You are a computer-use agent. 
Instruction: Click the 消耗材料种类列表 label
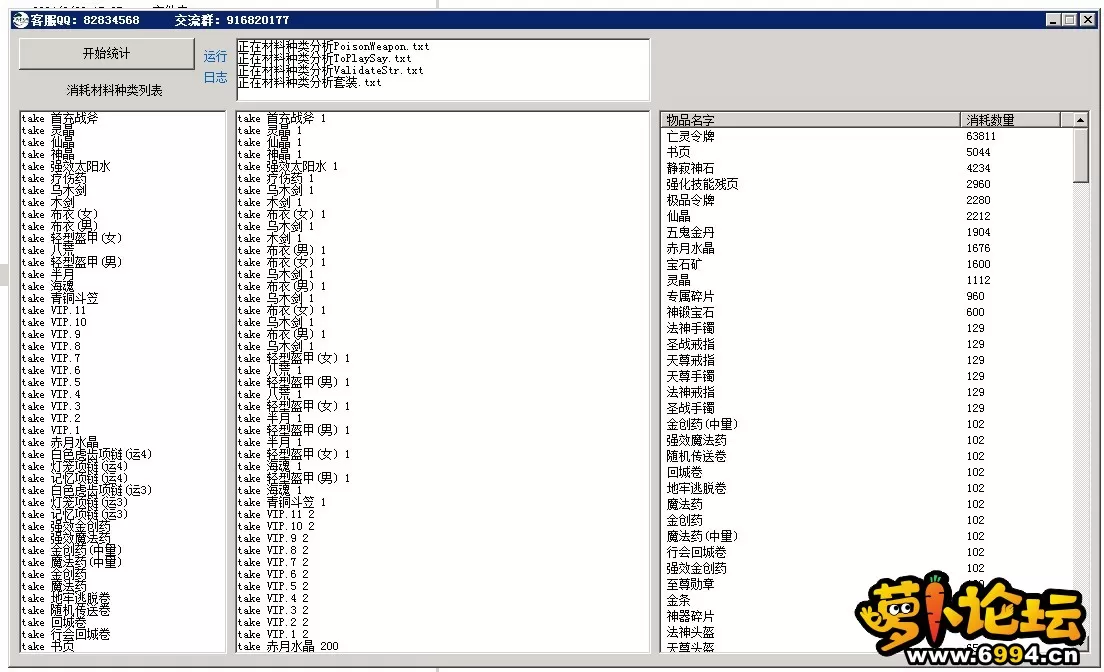(114, 90)
